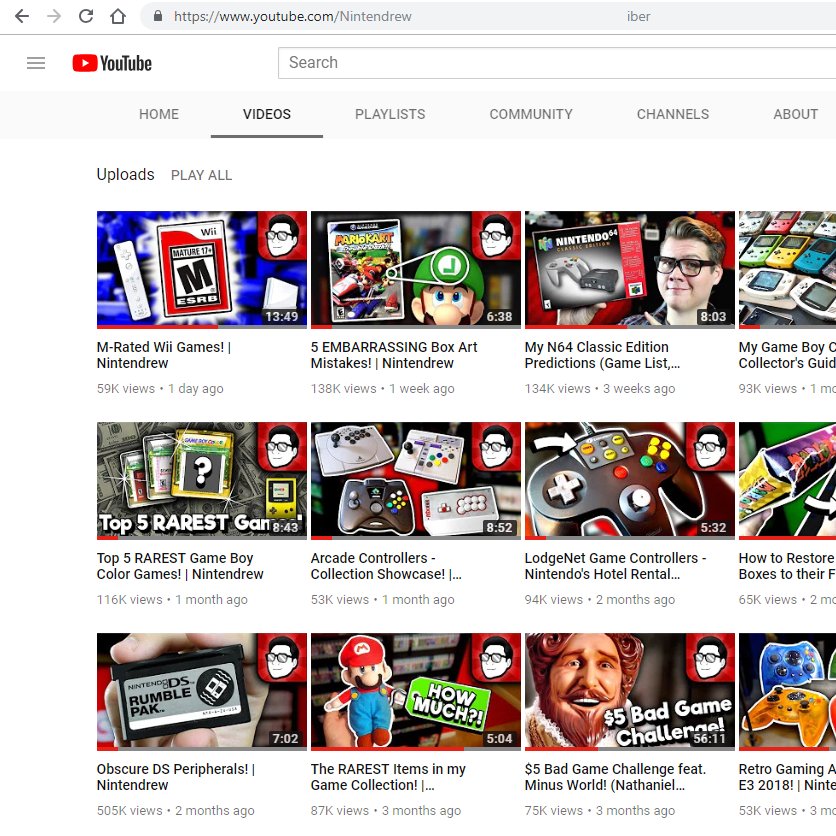Open the Arcade Controllers thumbnail
The width and height of the screenshot is (836, 836).
[x=416, y=481]
